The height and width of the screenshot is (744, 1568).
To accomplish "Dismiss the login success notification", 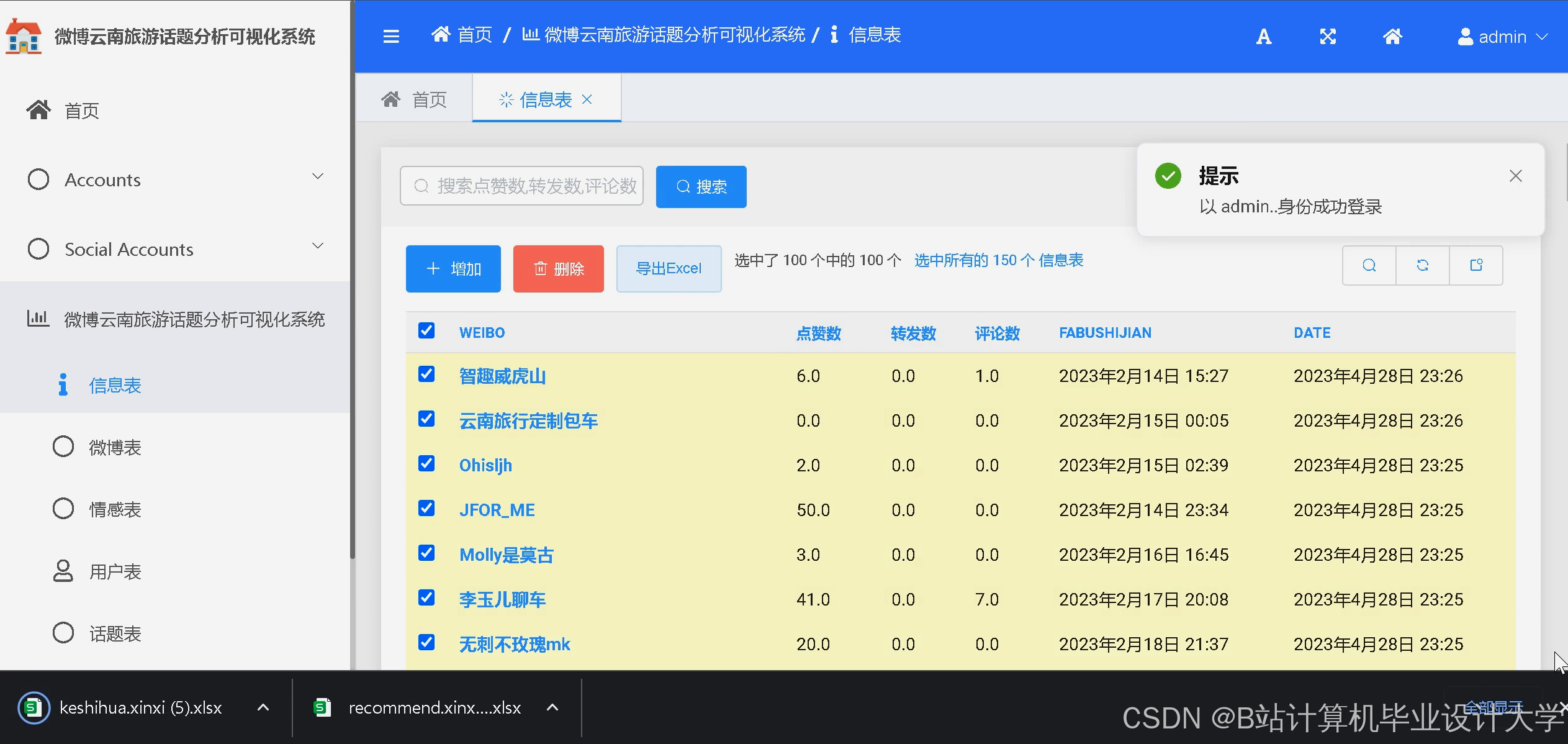I will 1516,176.
